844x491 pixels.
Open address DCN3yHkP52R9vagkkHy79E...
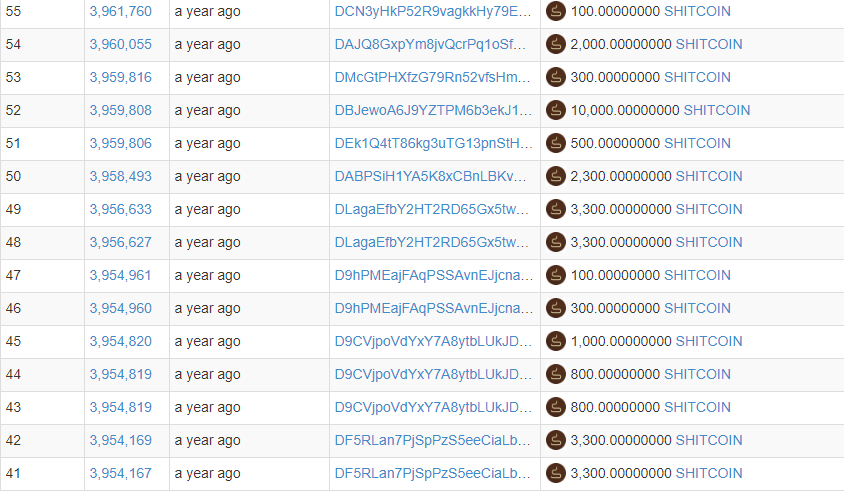(433, 11)
